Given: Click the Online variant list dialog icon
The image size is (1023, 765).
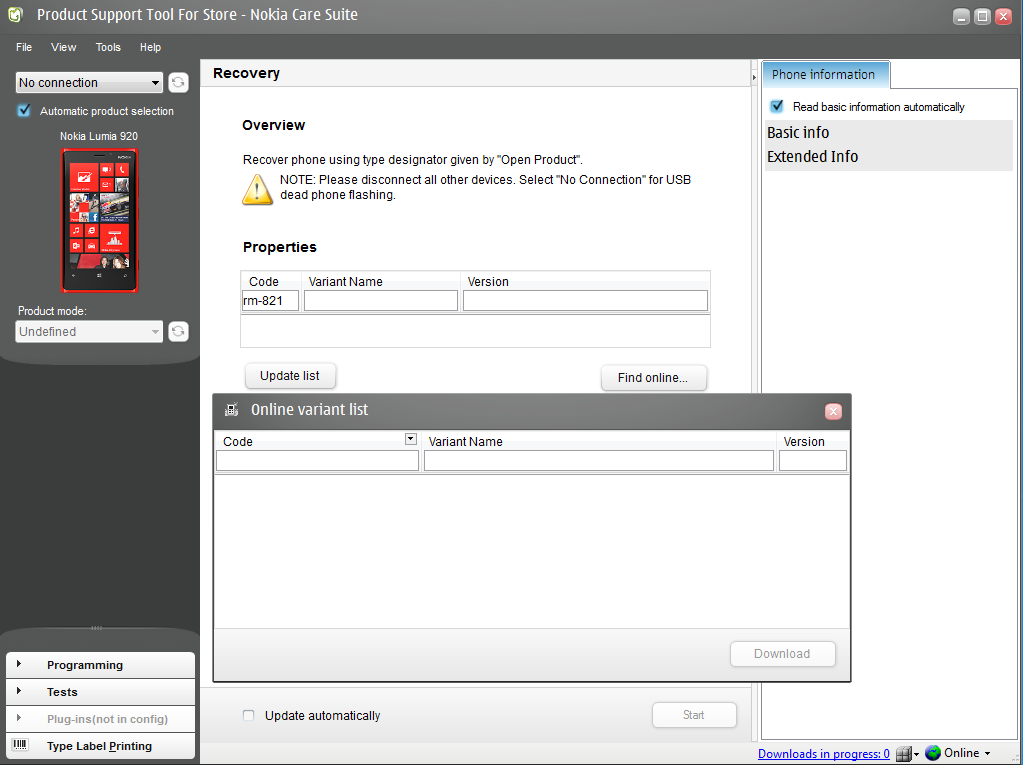Looking at the screenshot, I should point(232,410).
